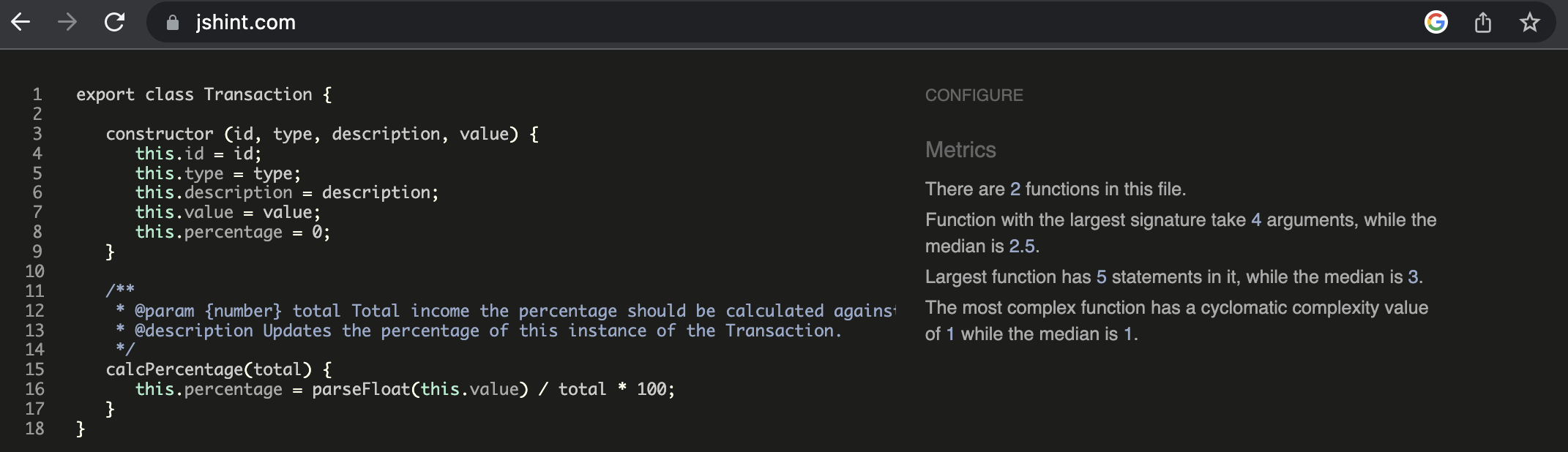
Task: Click the functions count number 2
Action: pyautogui.click(x=1015, y=189)
